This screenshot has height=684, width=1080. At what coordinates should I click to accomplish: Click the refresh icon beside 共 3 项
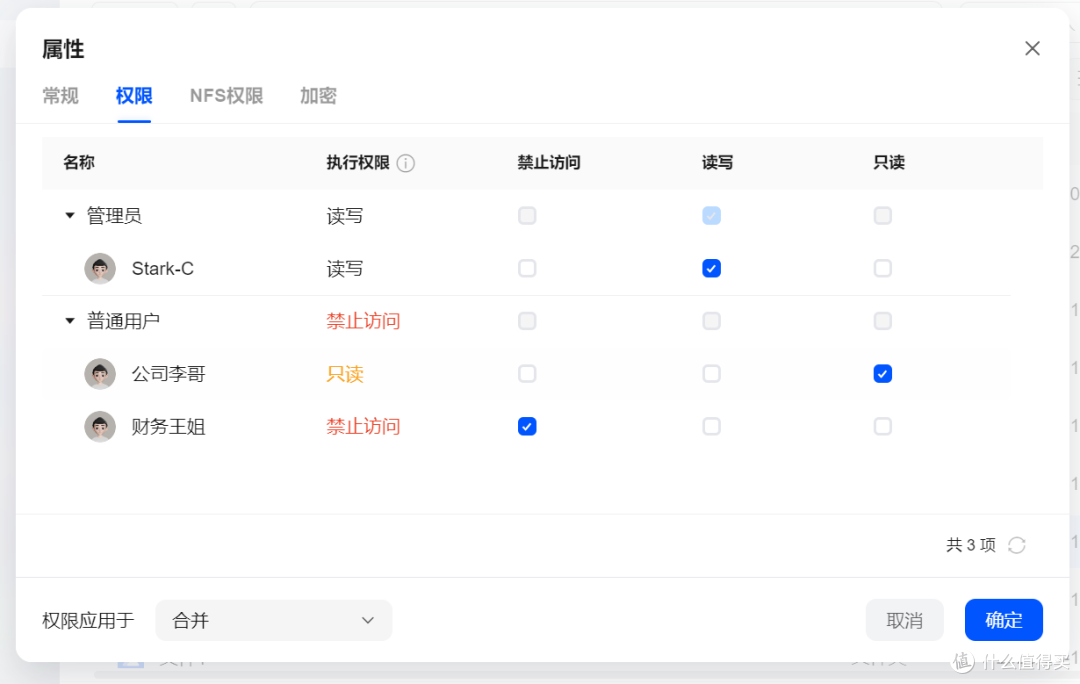1017,545
